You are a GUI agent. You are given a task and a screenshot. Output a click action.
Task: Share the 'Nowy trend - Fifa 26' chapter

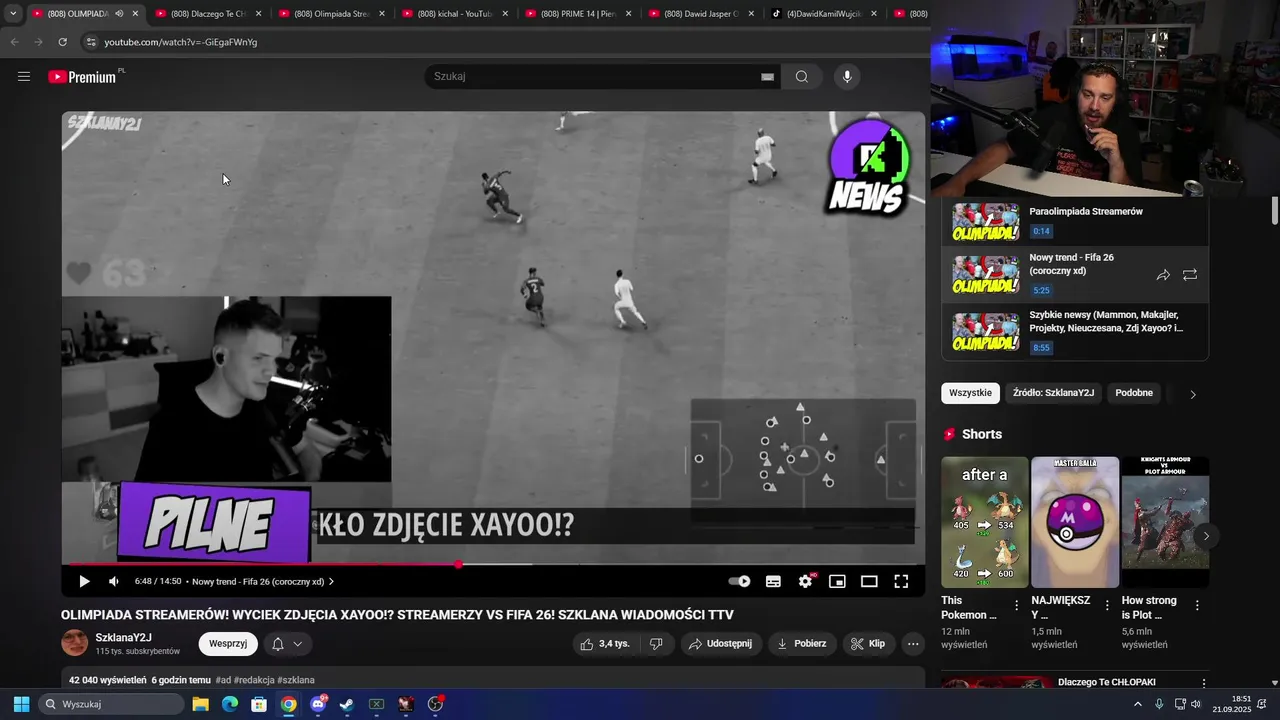coord(1163,275)
